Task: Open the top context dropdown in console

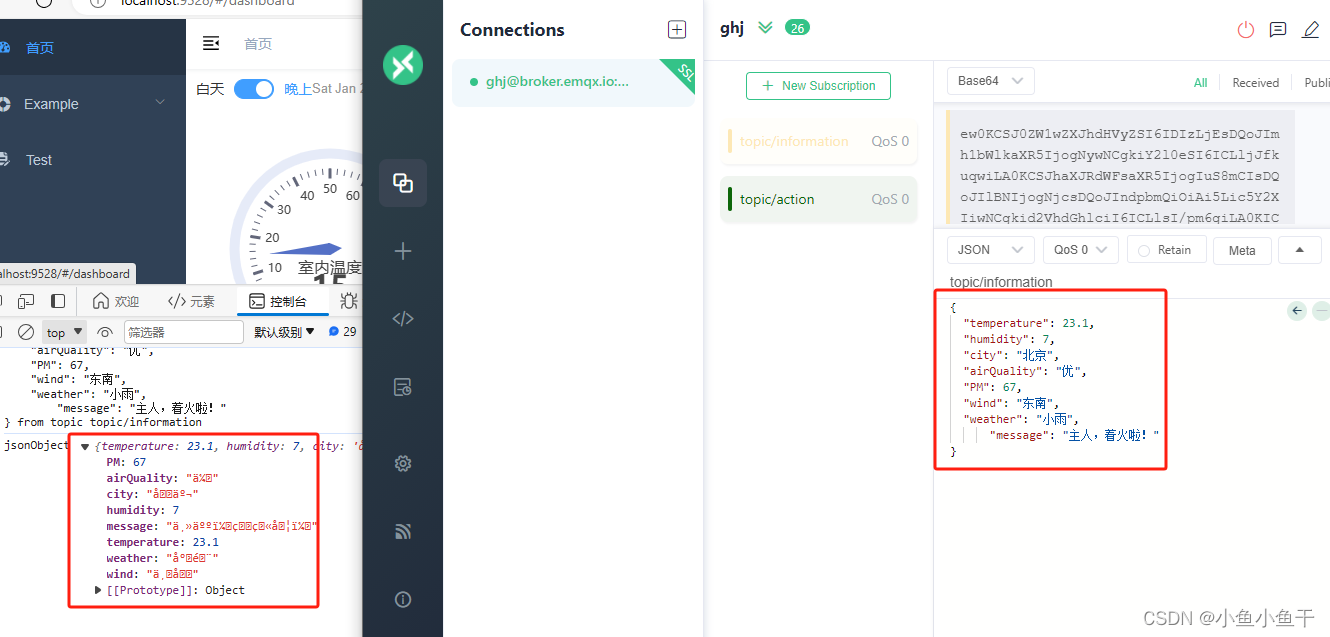Action: [x=65, y=332]
